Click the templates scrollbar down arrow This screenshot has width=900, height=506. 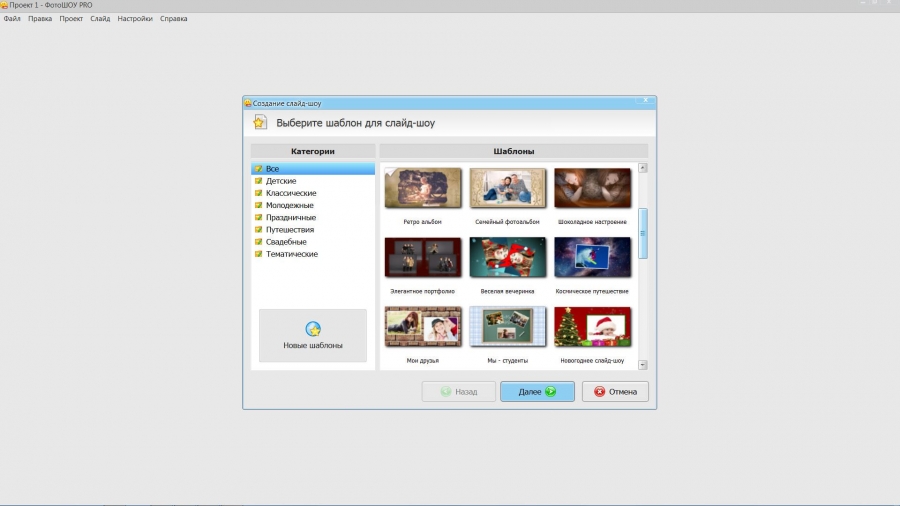point(643,365)
